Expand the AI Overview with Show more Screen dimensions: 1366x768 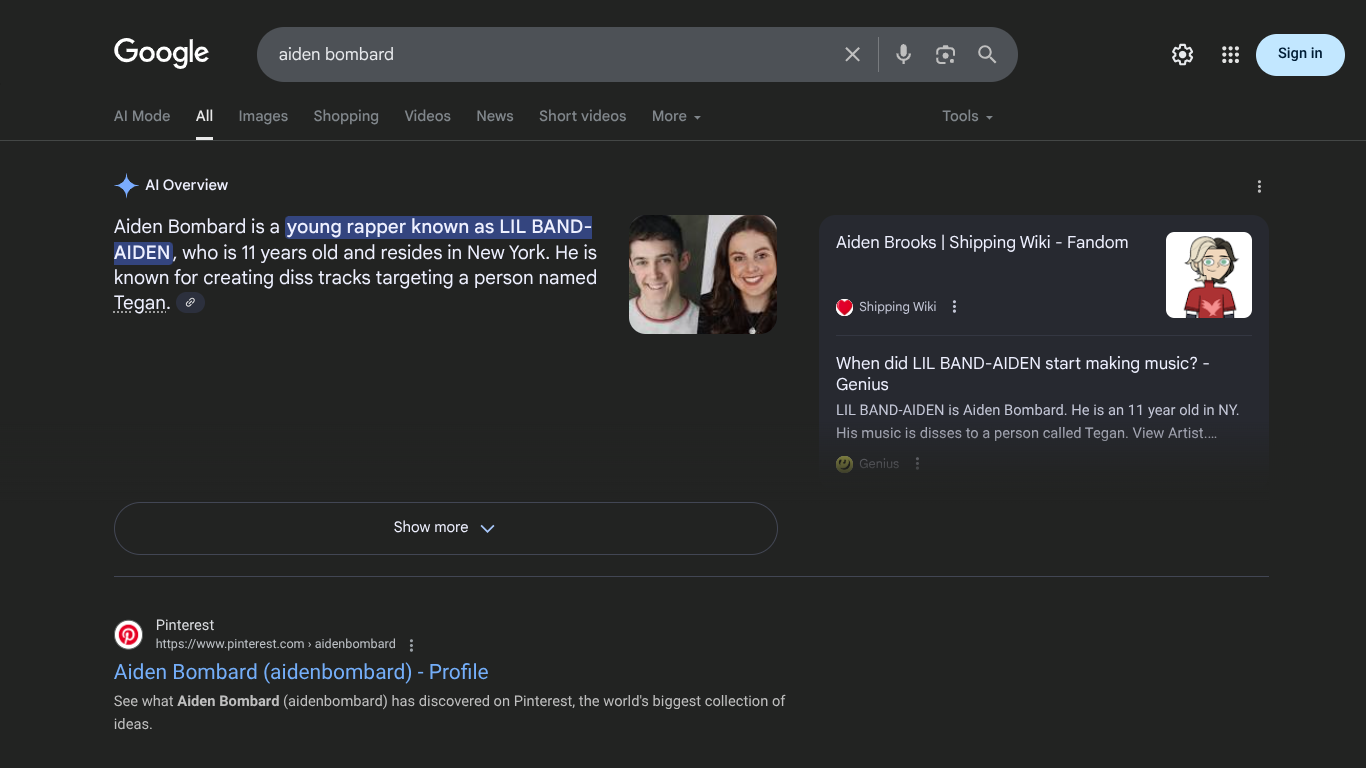click(x=445, y=528)
